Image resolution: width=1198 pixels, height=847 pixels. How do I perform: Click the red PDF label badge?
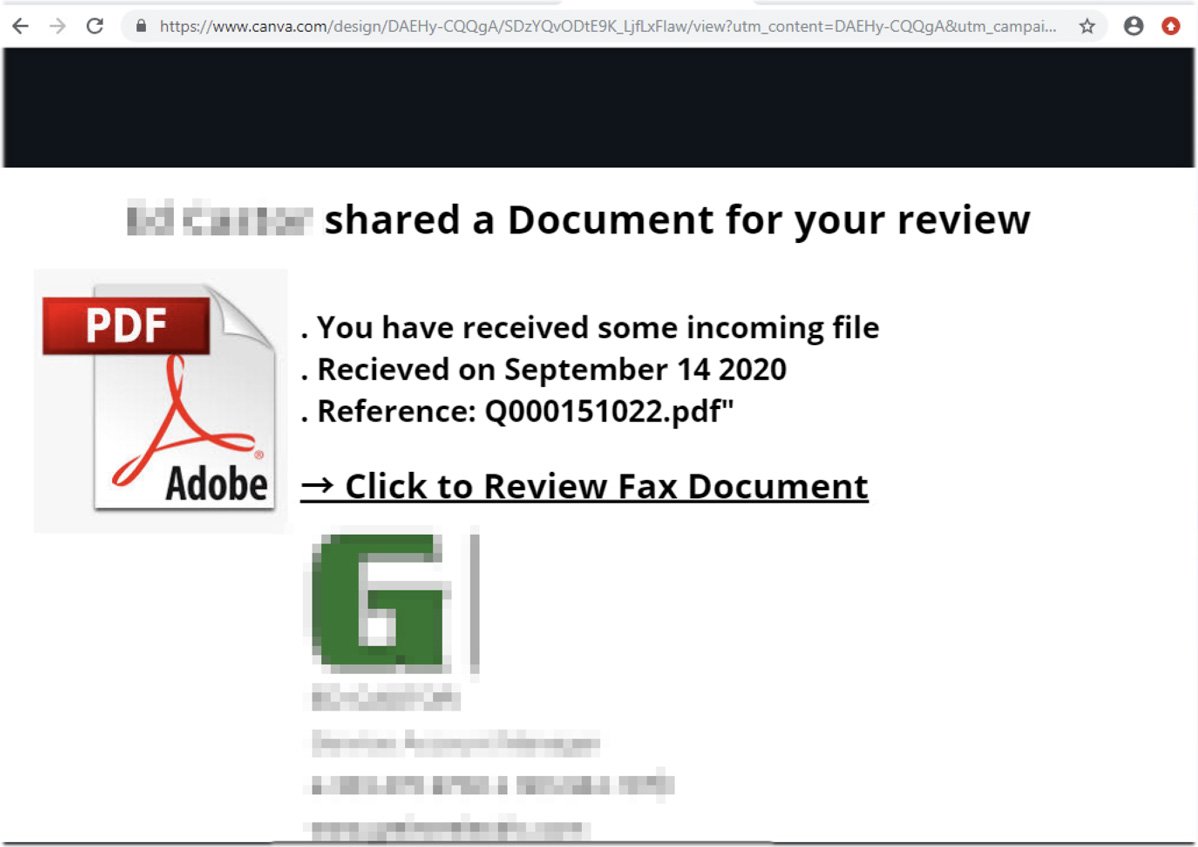pos(125,326)
